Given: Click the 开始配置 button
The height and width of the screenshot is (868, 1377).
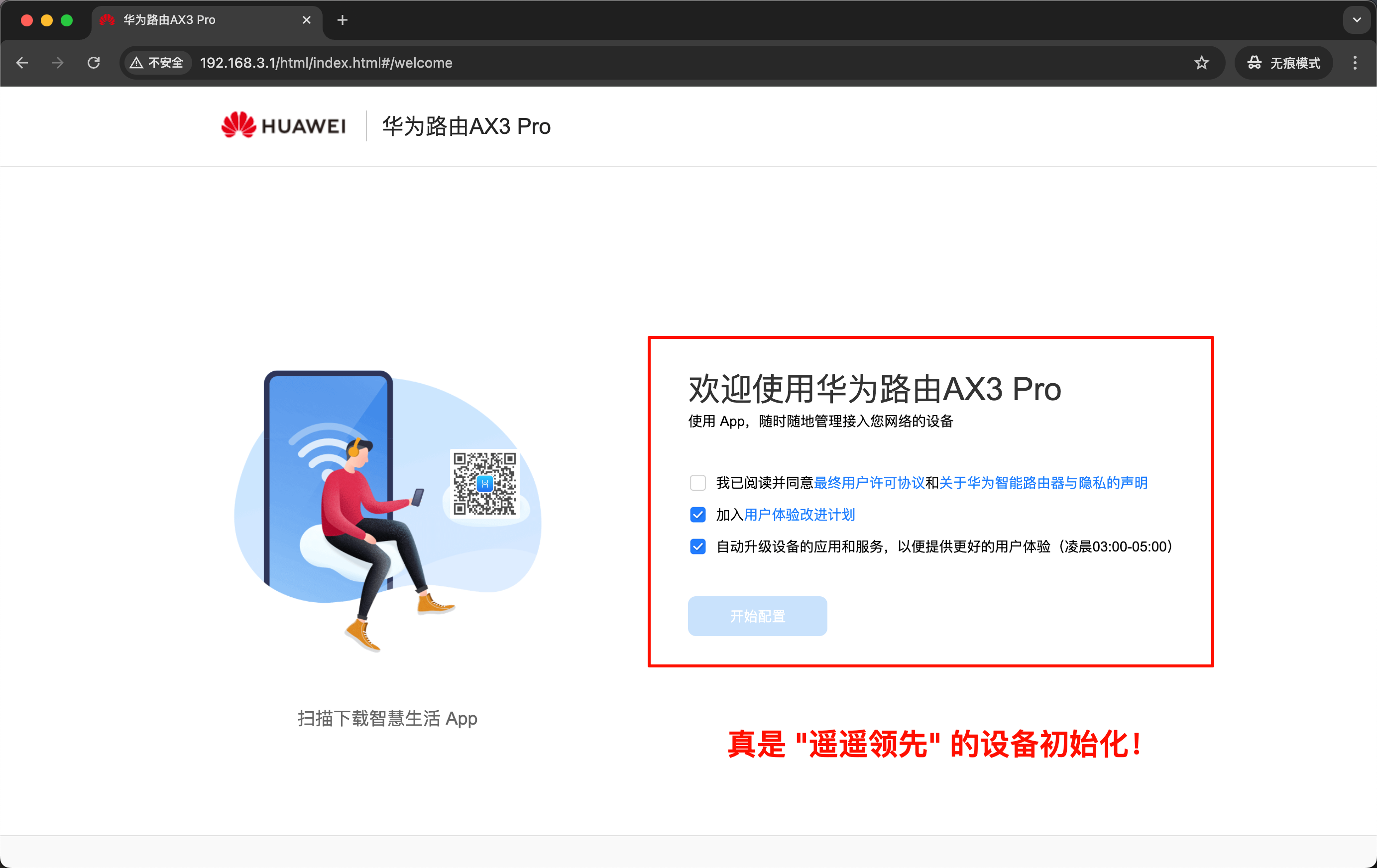Looking at the screenshot, I should (757, 616).
